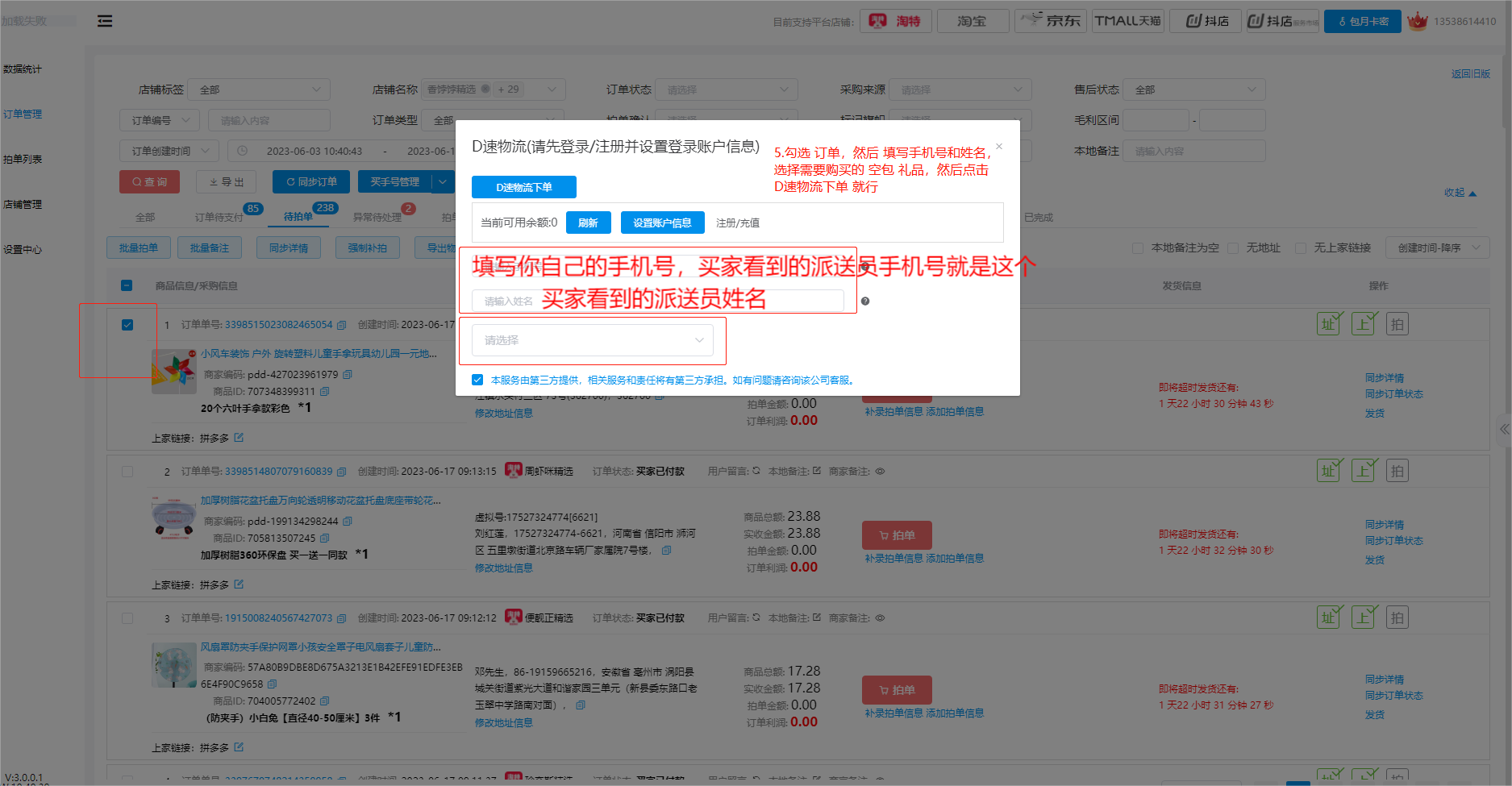Edit supplier link icon for order 1
This screenshot has height=786, width=1512.
239,438
